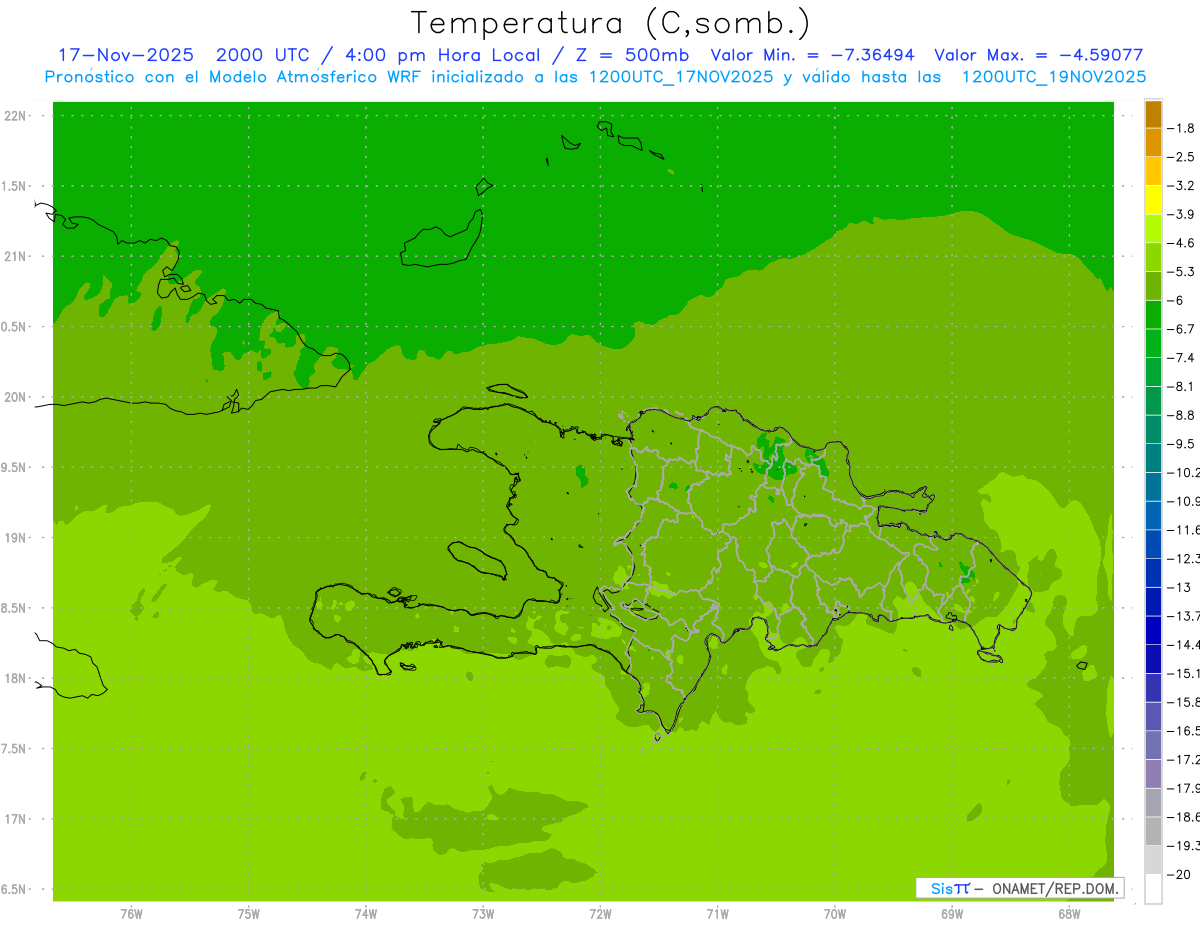
Task: Click the 68W longitude label
Action: [1069, 914]
